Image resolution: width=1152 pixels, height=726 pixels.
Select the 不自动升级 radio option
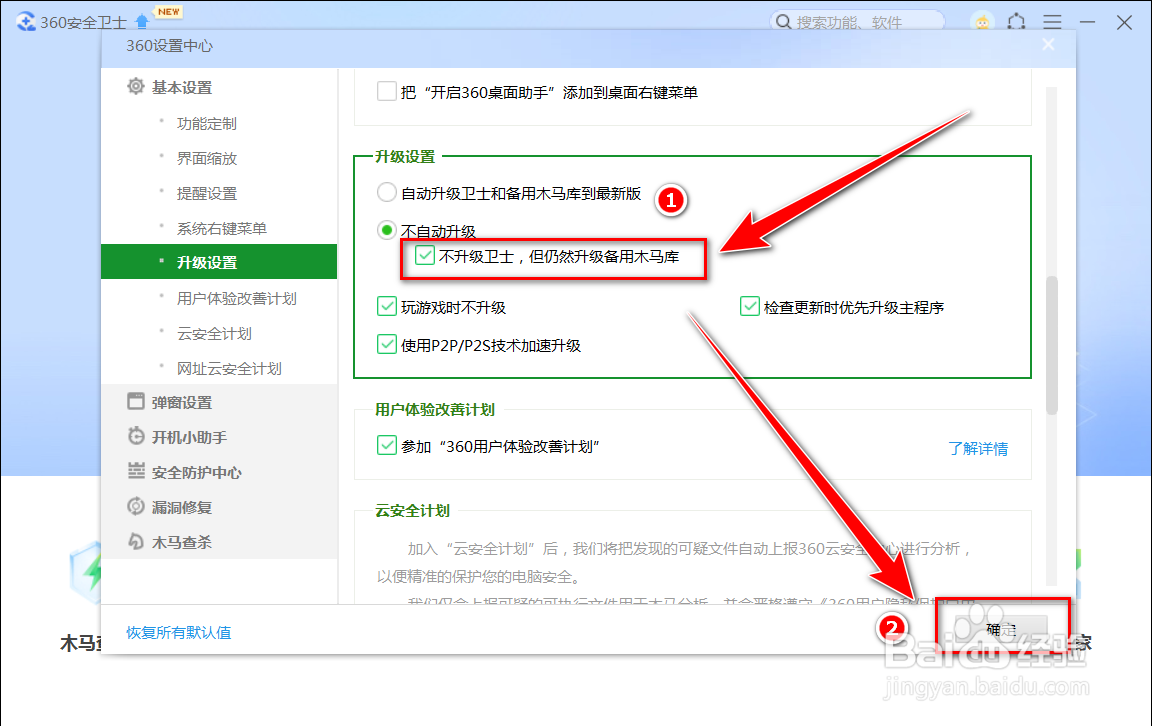[386, 231]
